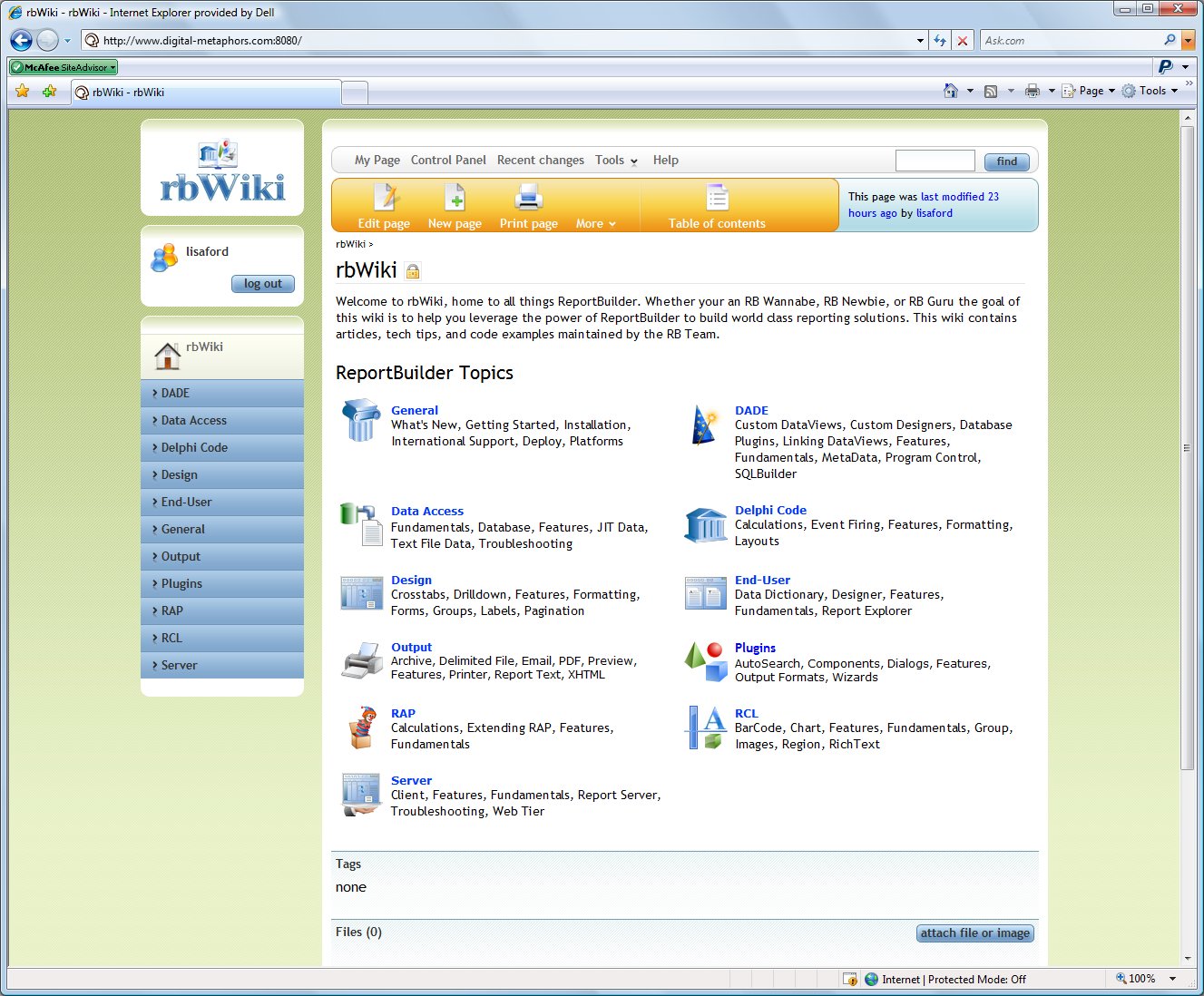Open the Tools dropdown in wiki menu
This screenshot has height=996, width=1204.
click(616, 161)
